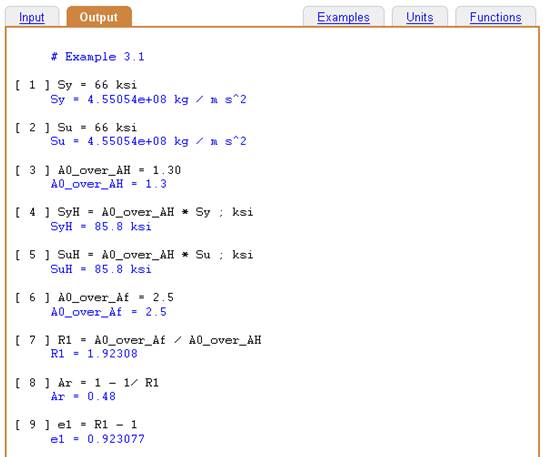The image size is (545, 457).
Task: Select the Output tab
Action: pyautogui.click(x=99, y=17)
